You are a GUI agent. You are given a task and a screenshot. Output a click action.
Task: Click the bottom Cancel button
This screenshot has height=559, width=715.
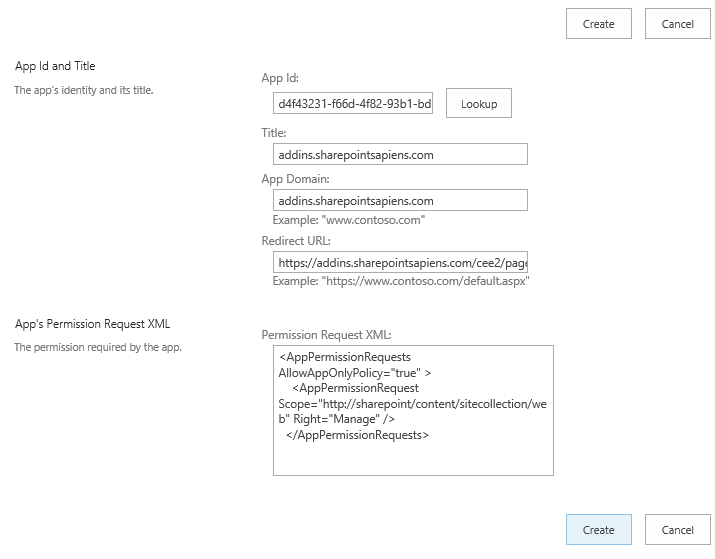(678, 529)
